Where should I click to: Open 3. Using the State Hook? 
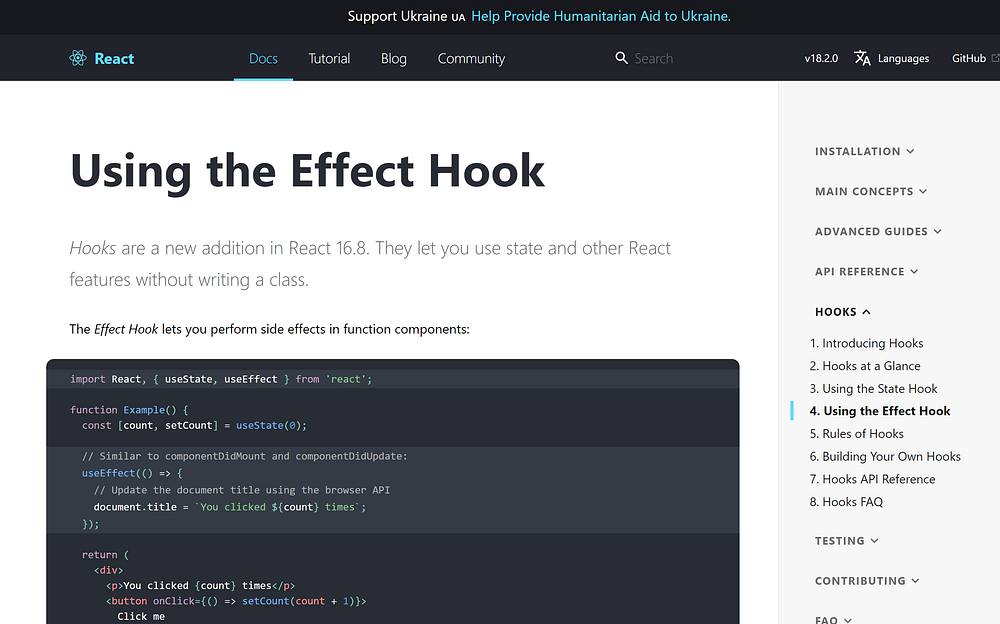[x=874, y=389]
